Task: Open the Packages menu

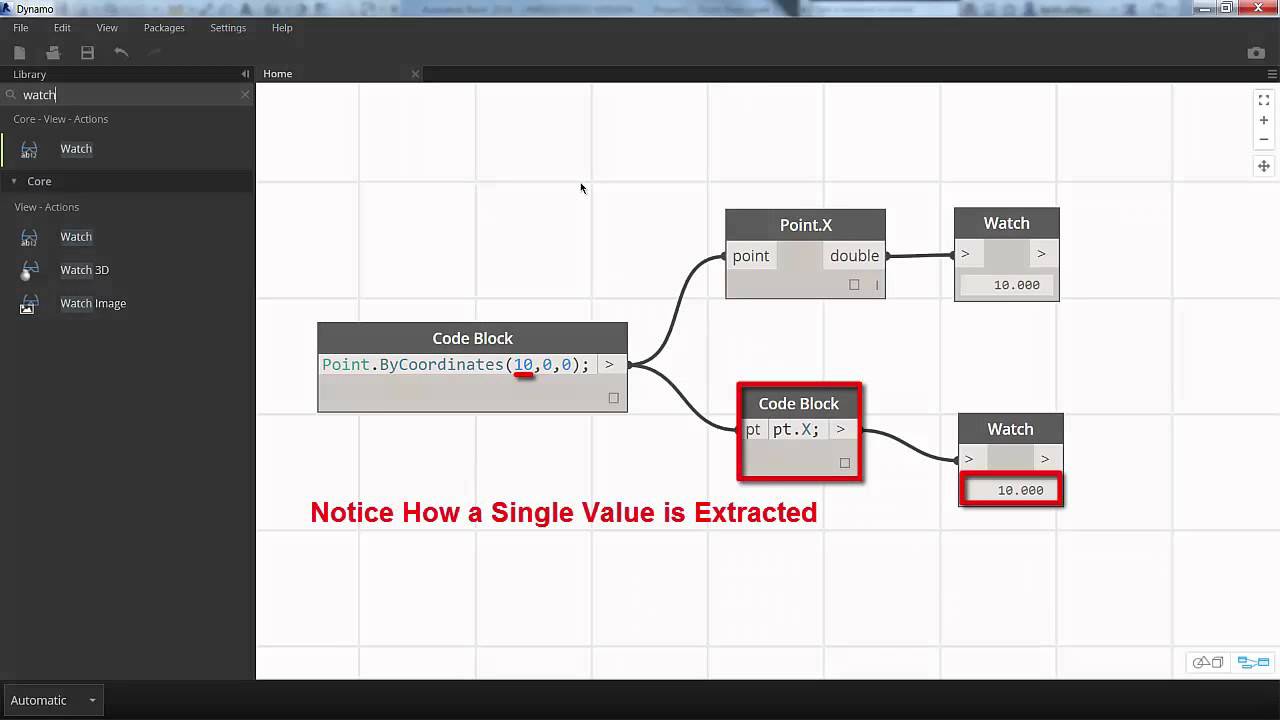Action: (166, 27)
